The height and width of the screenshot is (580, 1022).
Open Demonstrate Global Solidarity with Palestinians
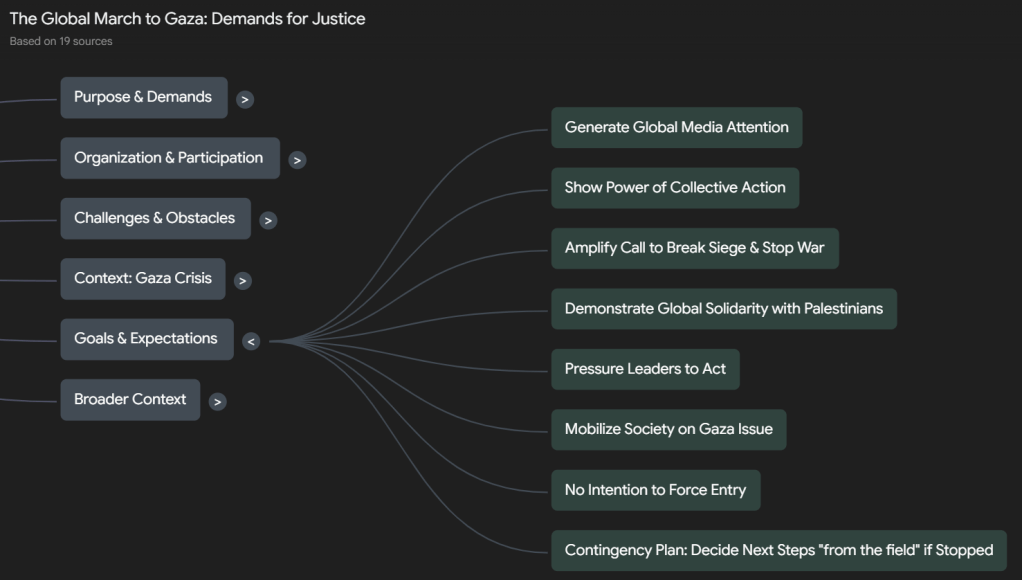point(723,309)
